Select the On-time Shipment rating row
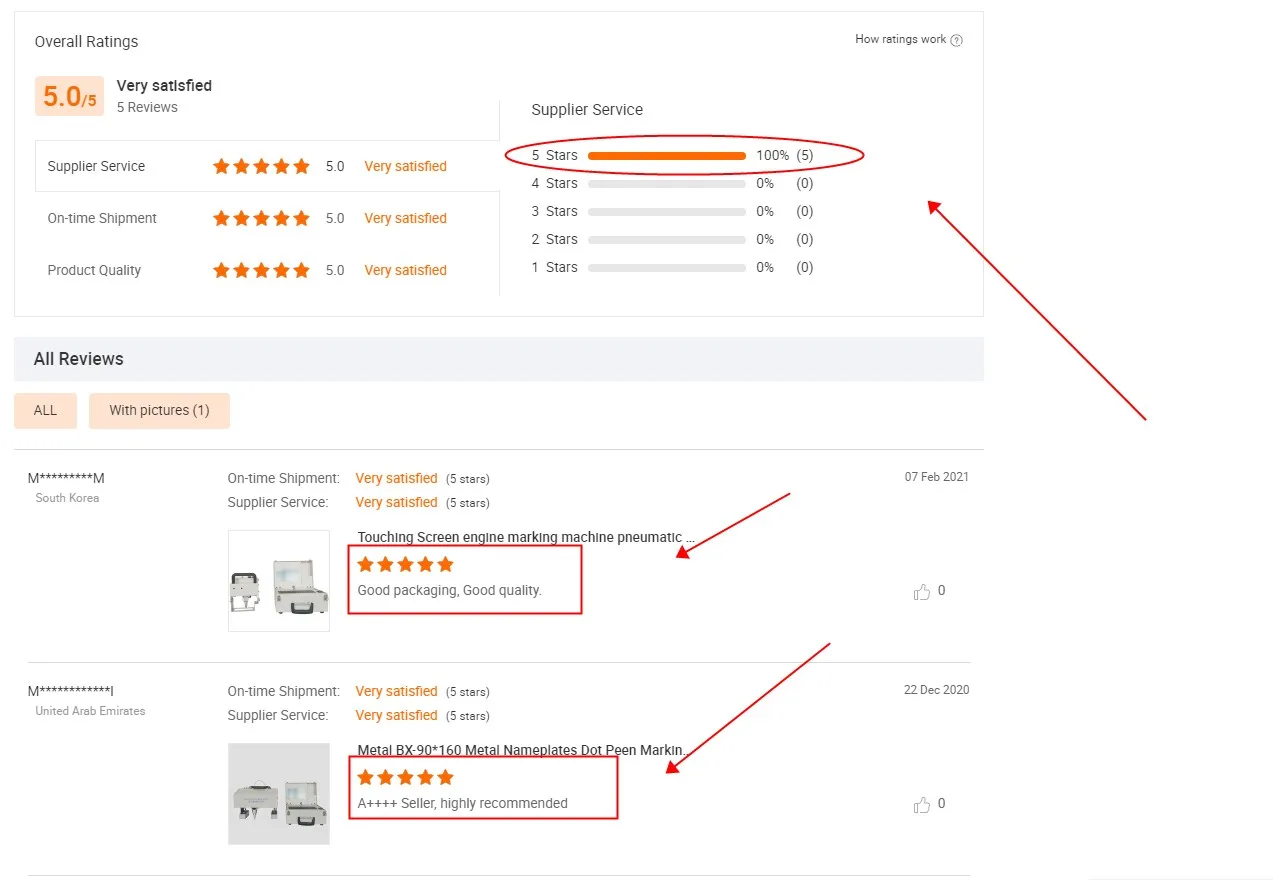Image resolution: width=1273 pixels, height=880 pixels. [x=267, y=218]
